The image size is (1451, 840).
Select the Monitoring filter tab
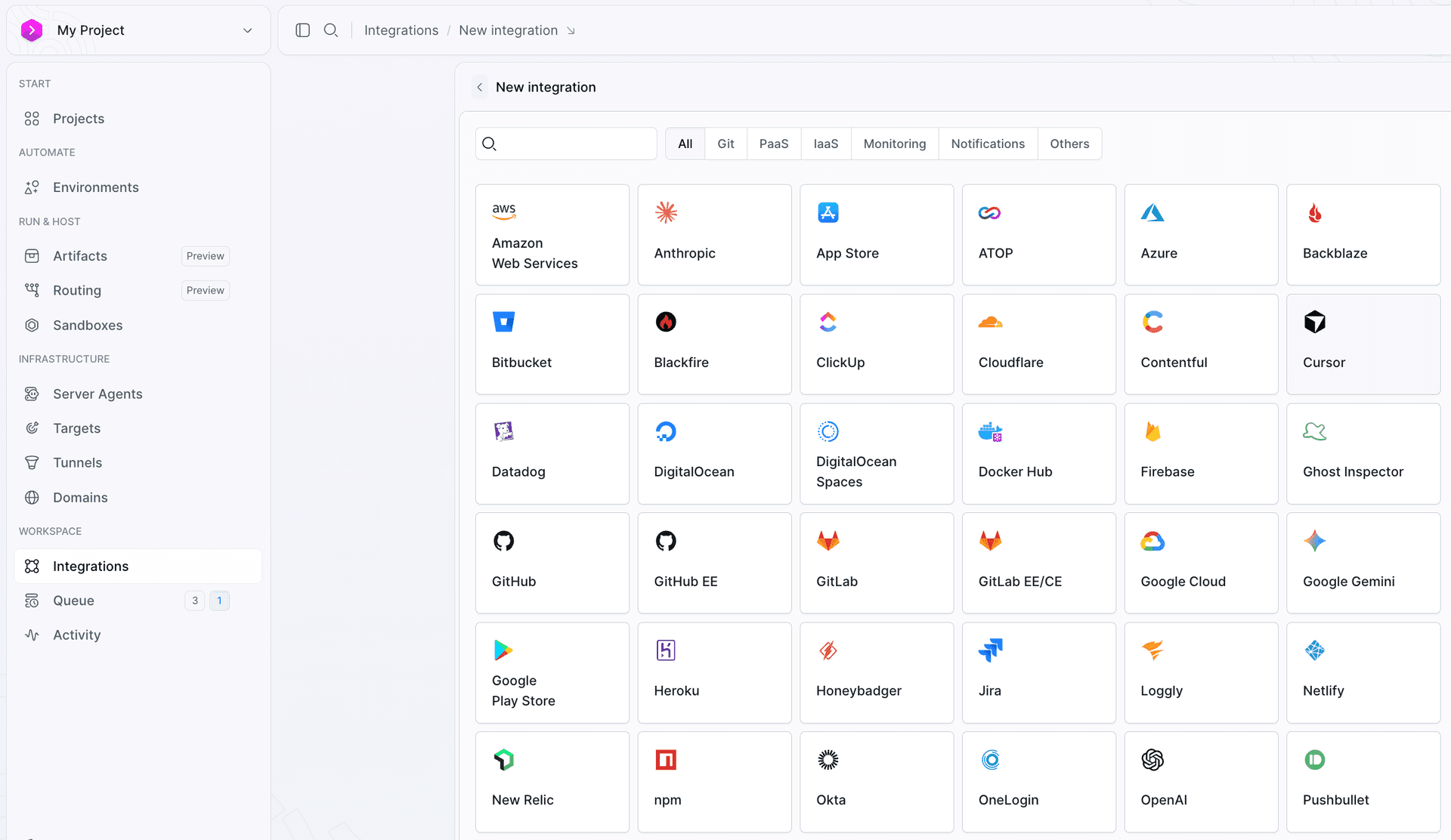point(895,144)
